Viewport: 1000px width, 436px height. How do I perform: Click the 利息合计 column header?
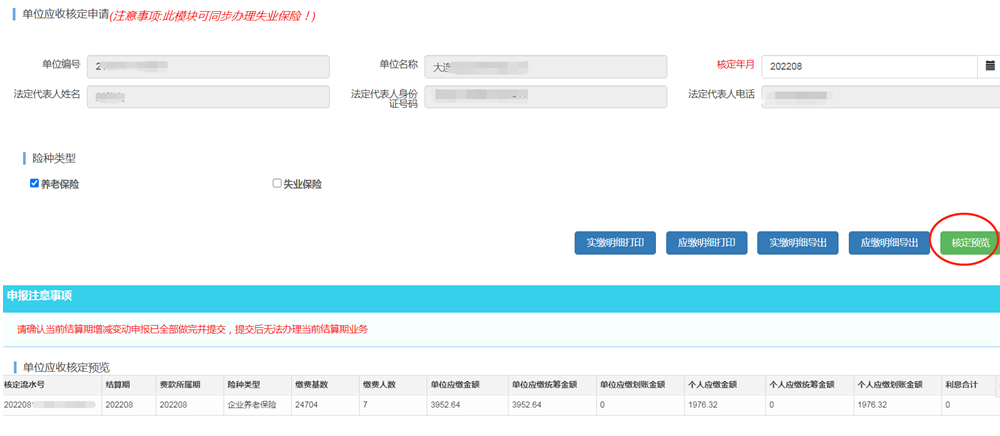click(x=960, y=385)
